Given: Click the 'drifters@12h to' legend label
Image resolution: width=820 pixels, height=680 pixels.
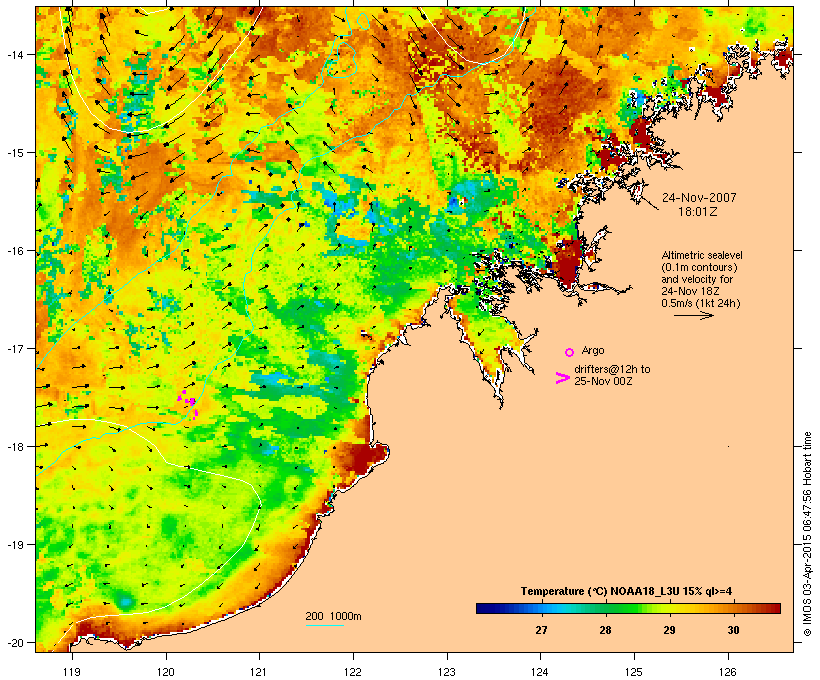Looking at the screenshot, I should point(612,369).
